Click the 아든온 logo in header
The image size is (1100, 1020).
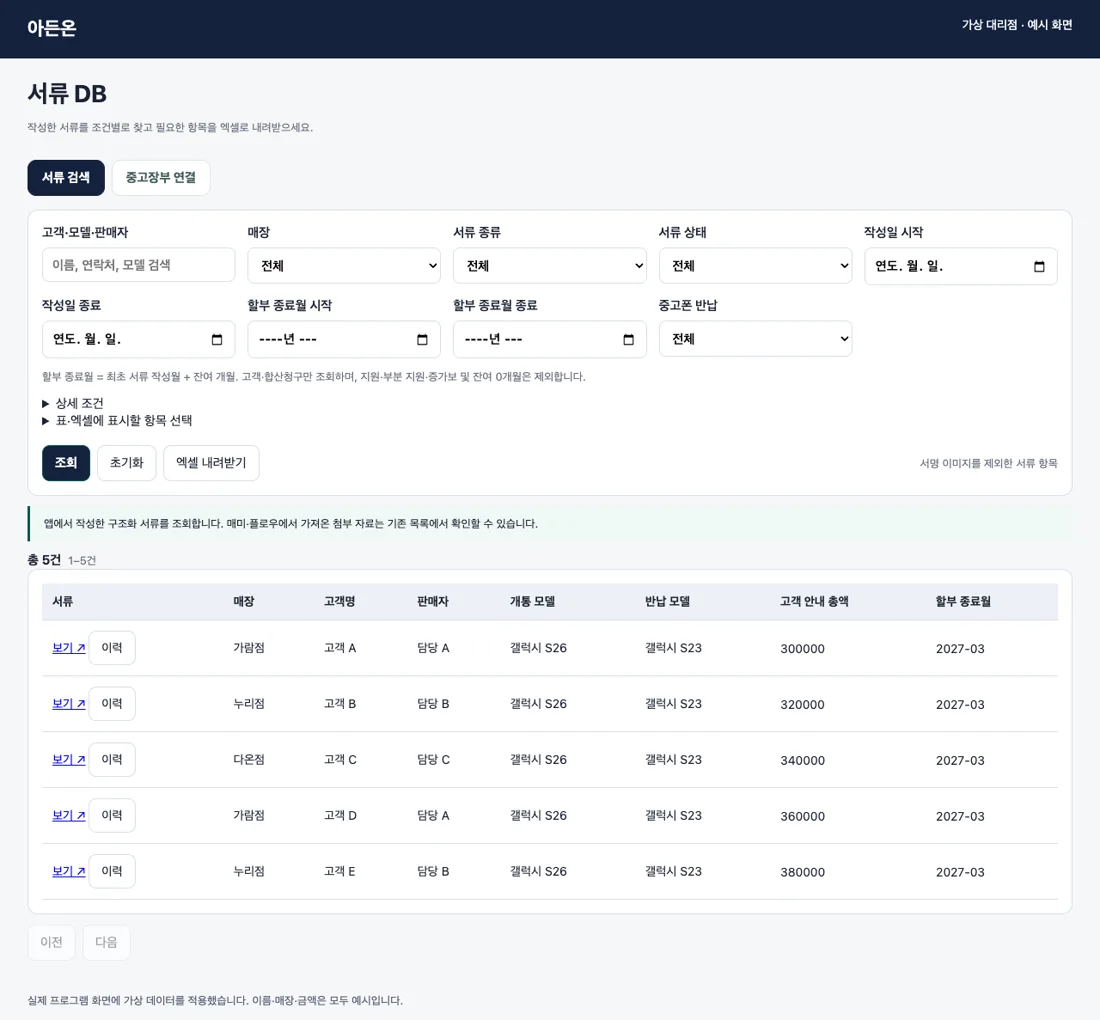click(52, 28)
